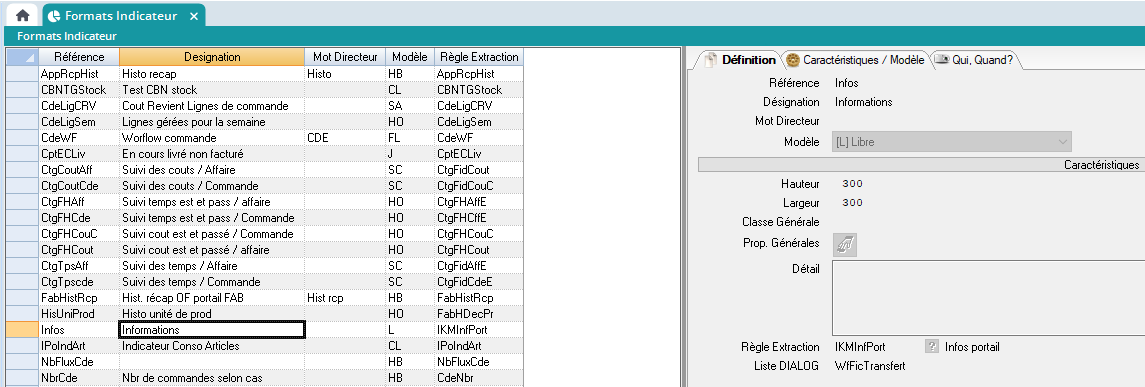Select the CBNTGStock reference cell
Viewport: 1145px width, 387px height.
[79, 90]
